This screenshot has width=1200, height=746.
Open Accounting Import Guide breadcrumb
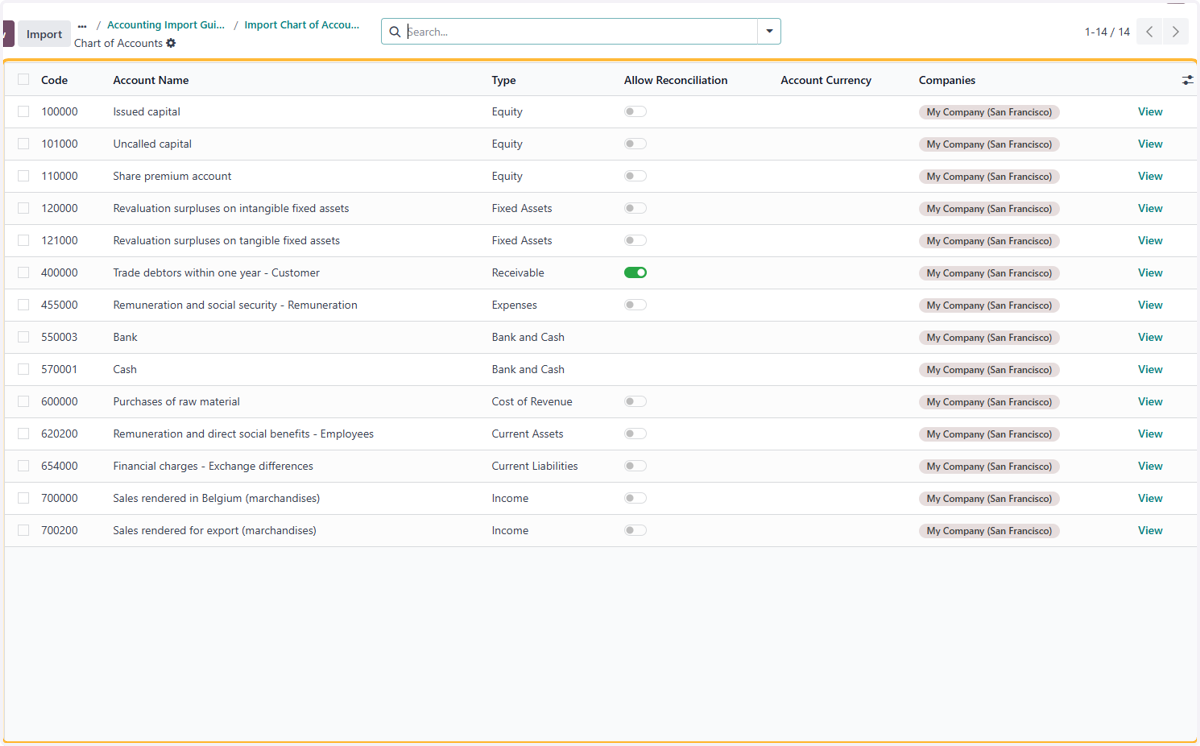[166, 25]
